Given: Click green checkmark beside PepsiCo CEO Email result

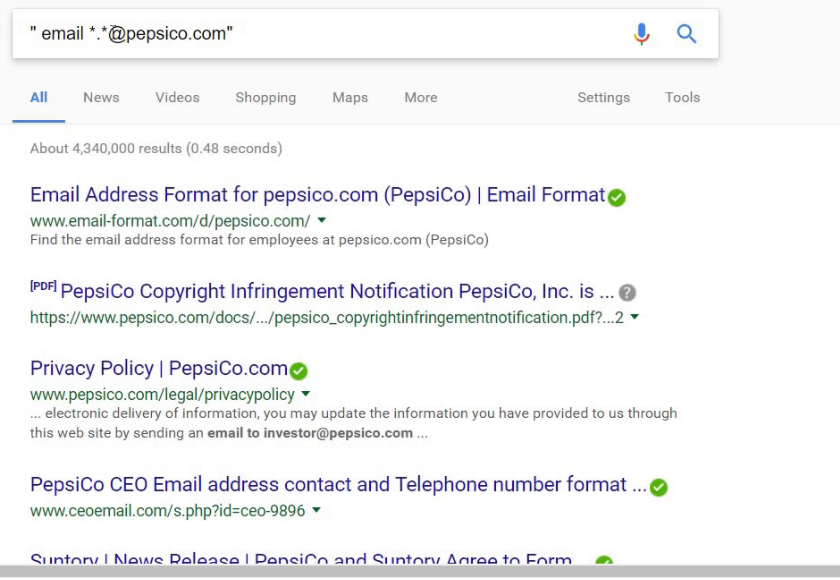Looking at the screenshot, I should [658, 487].
